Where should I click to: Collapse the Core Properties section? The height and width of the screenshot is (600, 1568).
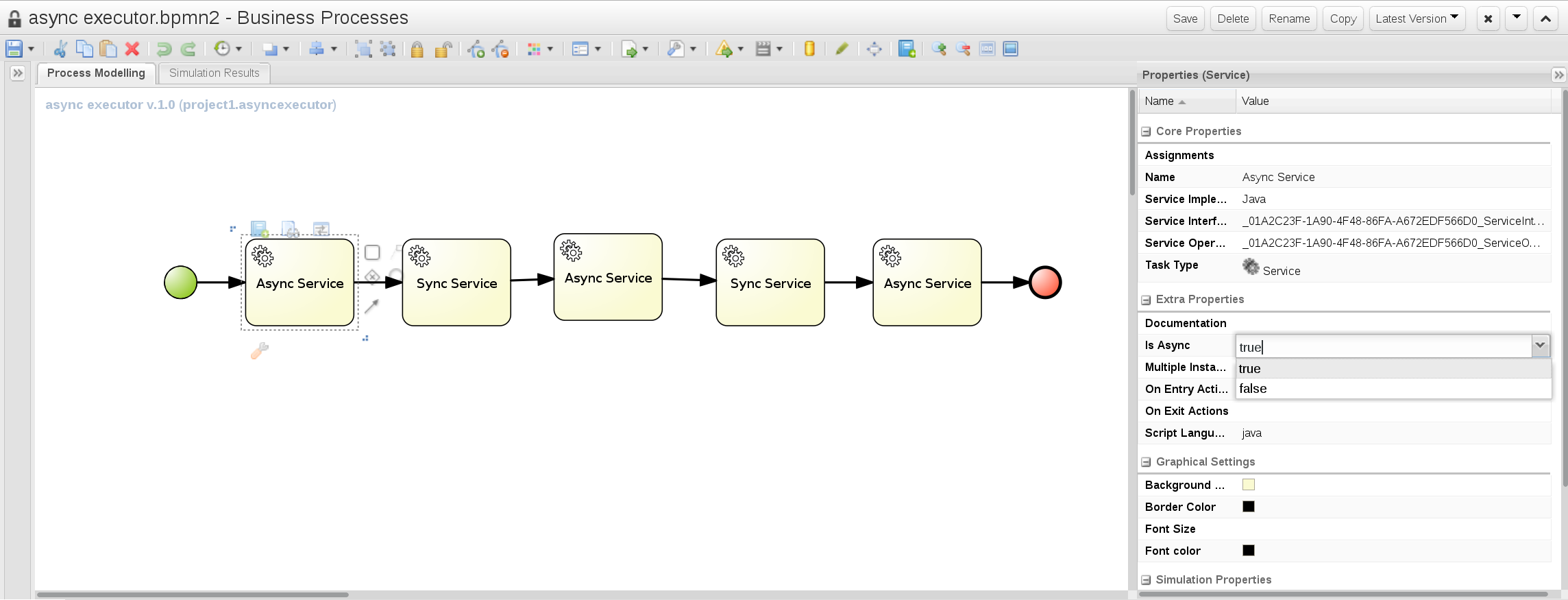click(x=1146, y=132)
